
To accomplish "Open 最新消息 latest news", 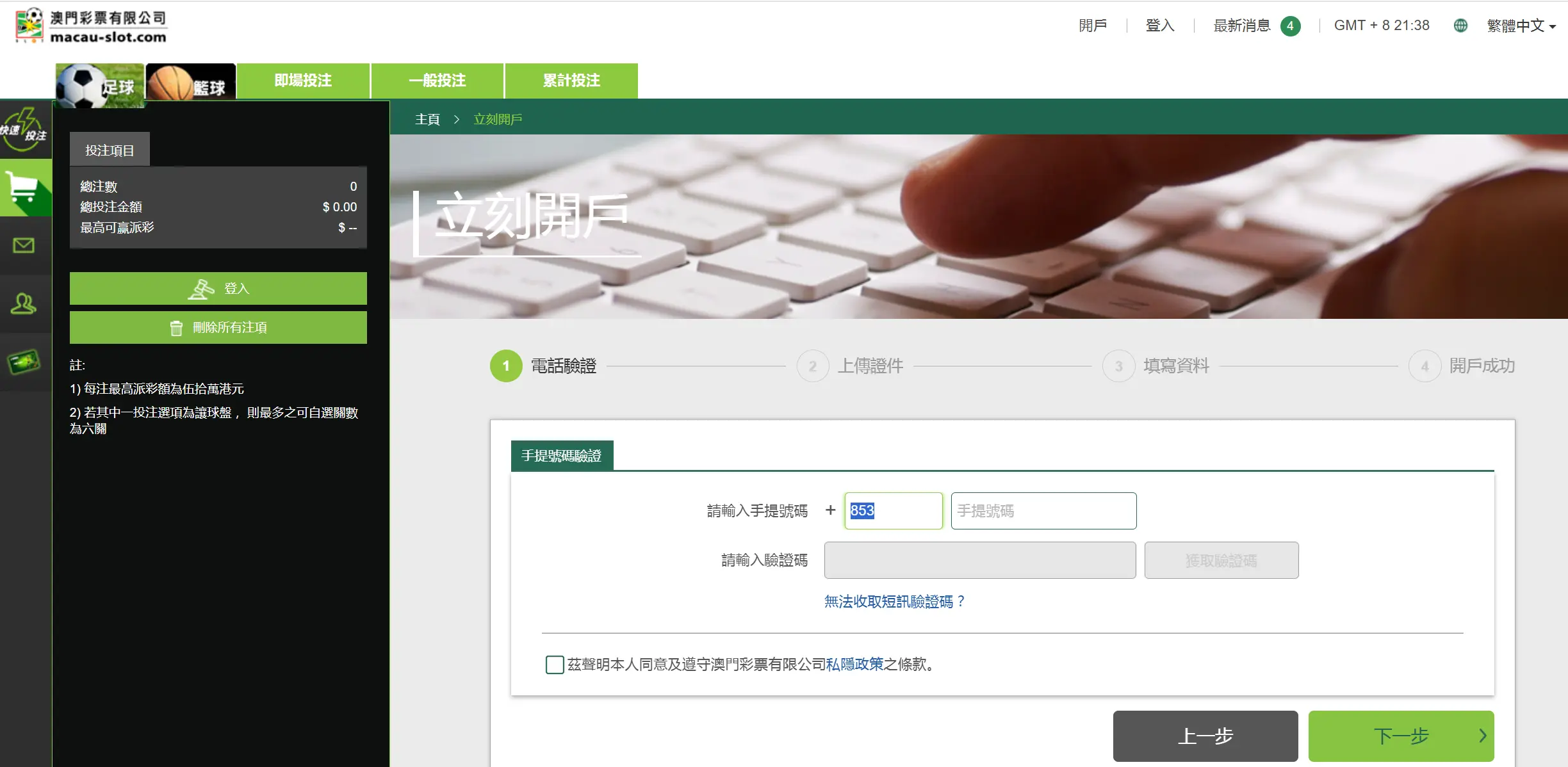I will 1242,26.
